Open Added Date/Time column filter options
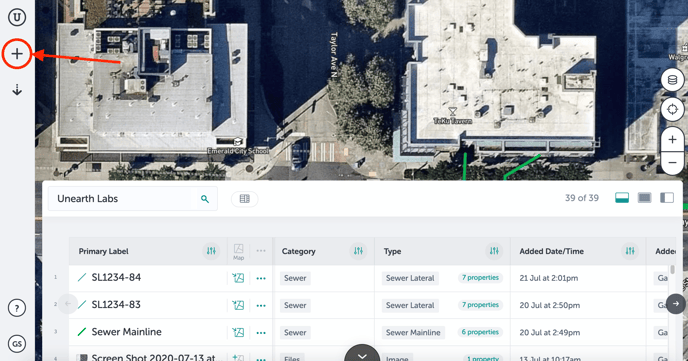Screen dimensions: 688x361 [x=630, y=251]
